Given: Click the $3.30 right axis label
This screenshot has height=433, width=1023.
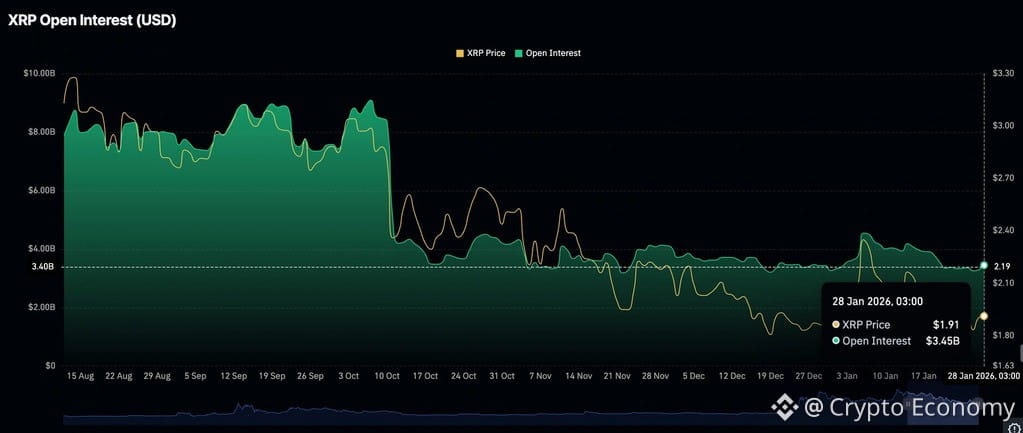Looking at the screenshot, I should click(1002, 74).
